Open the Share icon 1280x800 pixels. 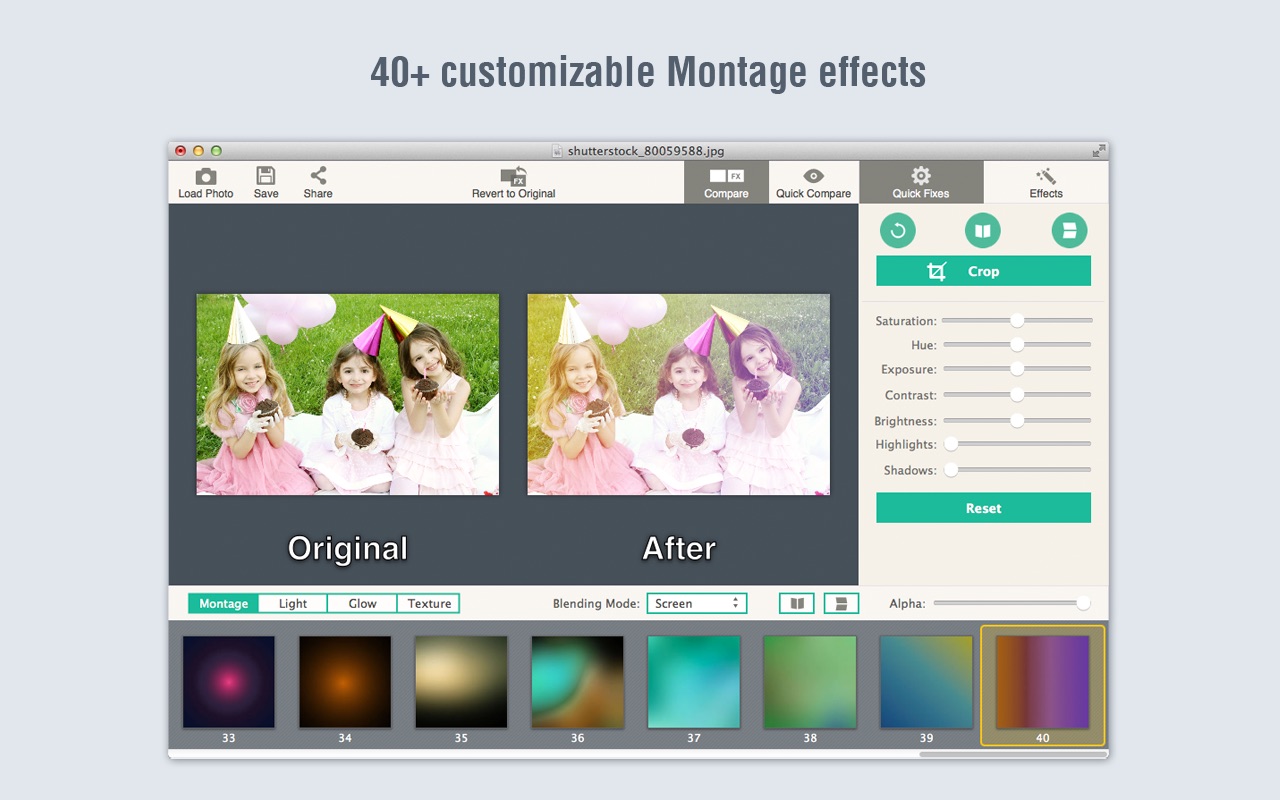pos(318,176)
